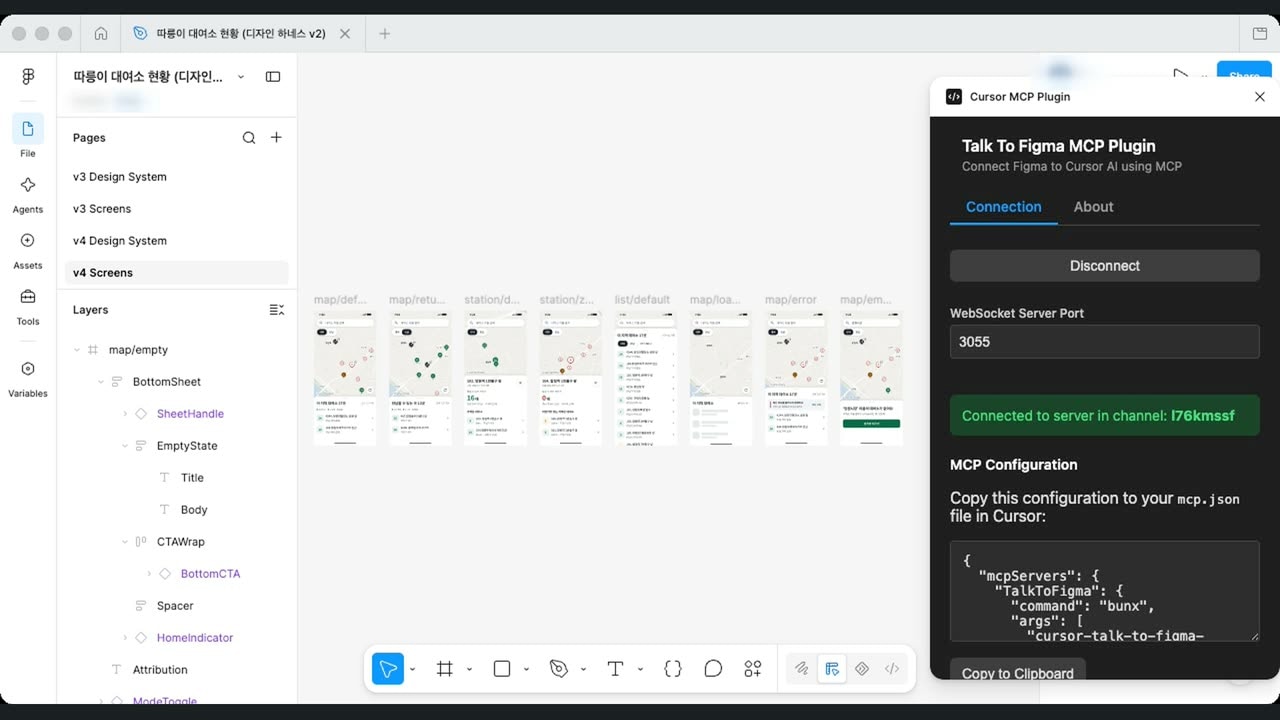
Task: Expand the HomeIndicator layer
Action: click(x=125, y=638)
